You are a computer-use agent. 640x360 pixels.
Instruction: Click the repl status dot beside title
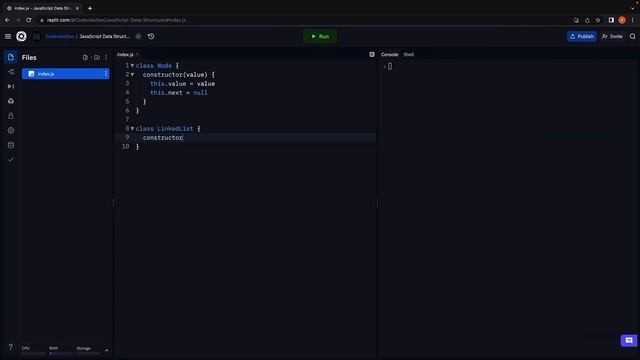138,36
